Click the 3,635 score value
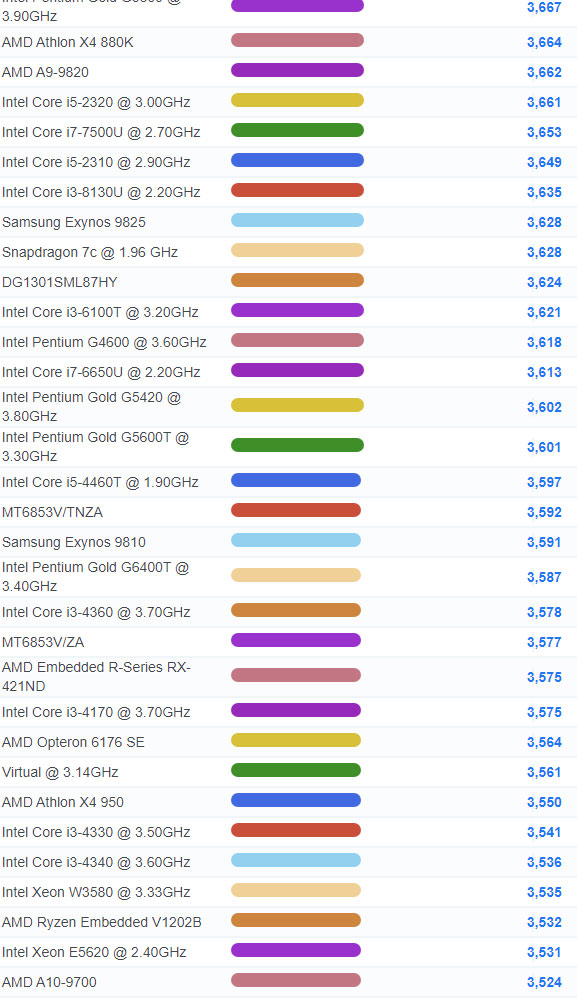 [x=544, y=192]
